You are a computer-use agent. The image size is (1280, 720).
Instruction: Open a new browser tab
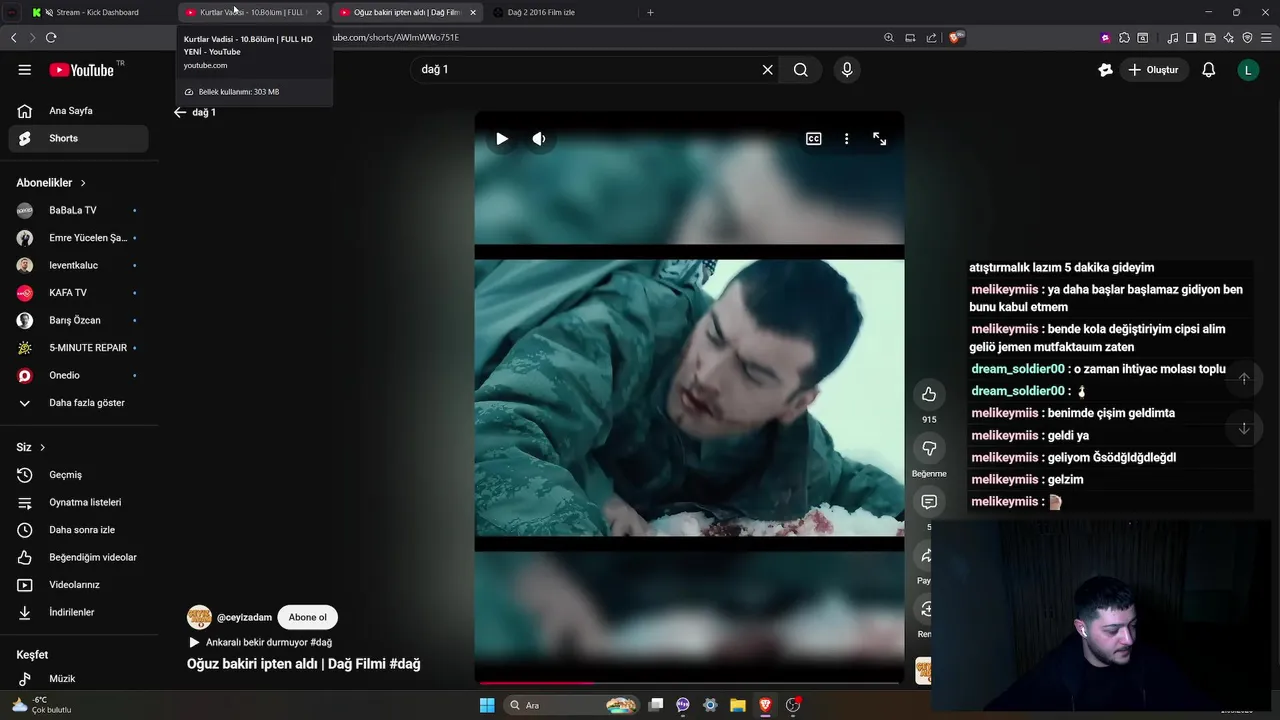tap(650, 12)
